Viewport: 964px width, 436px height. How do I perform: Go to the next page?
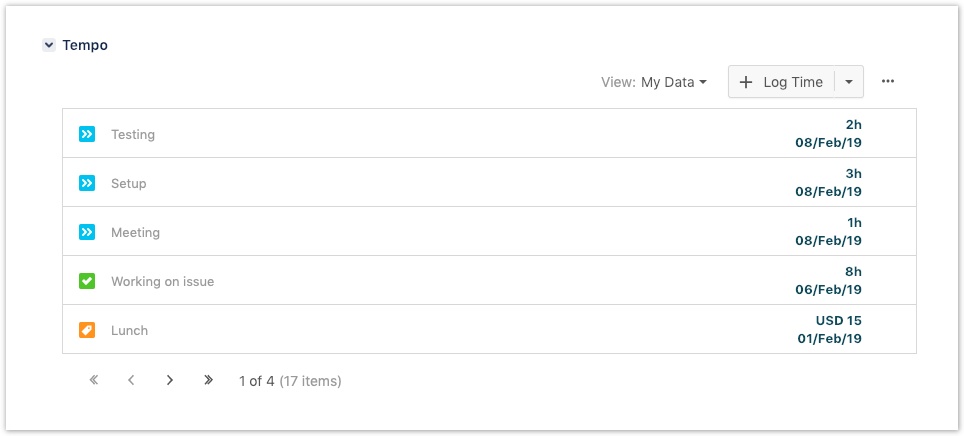point(170,380)
